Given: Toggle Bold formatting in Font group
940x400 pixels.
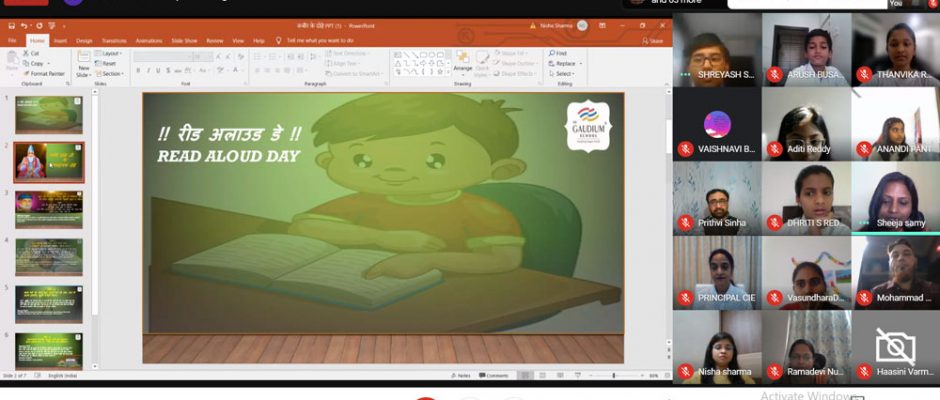Looking at the screenshot, I should [x=139, y=70].
